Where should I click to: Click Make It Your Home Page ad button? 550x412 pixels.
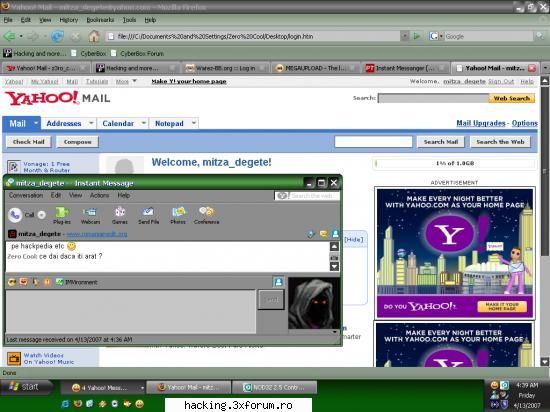pos(502,307)
